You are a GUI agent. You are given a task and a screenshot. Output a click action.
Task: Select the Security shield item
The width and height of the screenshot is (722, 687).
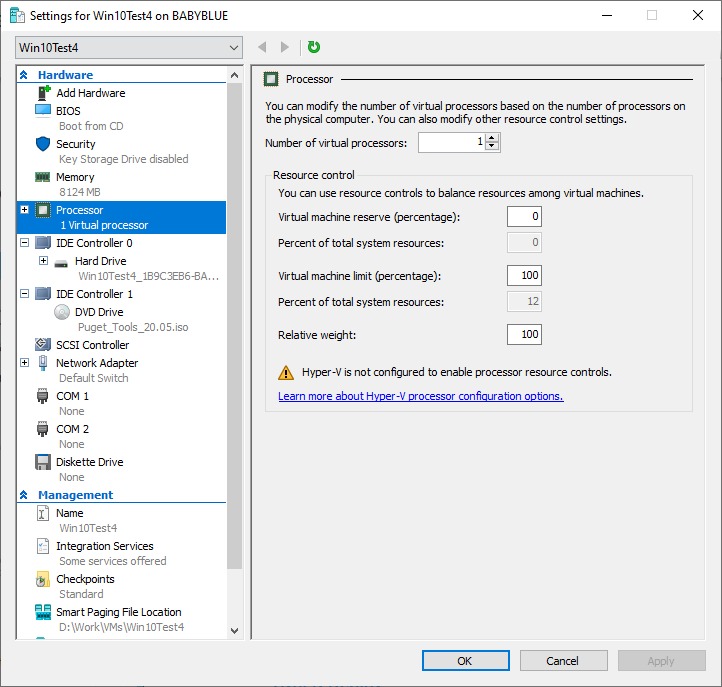(75, 144)
